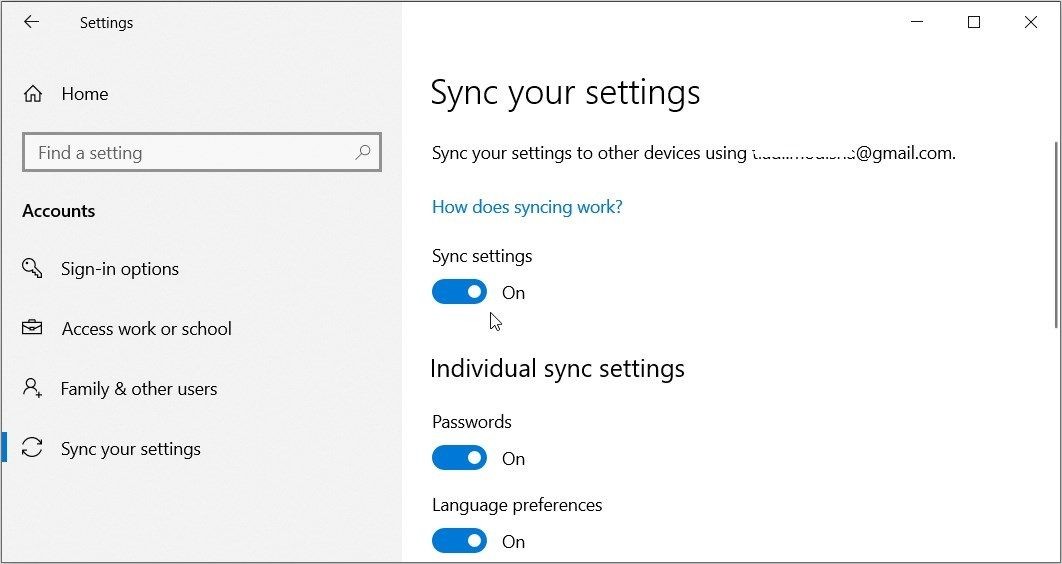Image resolution: width=1062 pixels, height=564 pixels.
Task: Select Family & other users
Action: pyautogui.click(x=139, y=389)
